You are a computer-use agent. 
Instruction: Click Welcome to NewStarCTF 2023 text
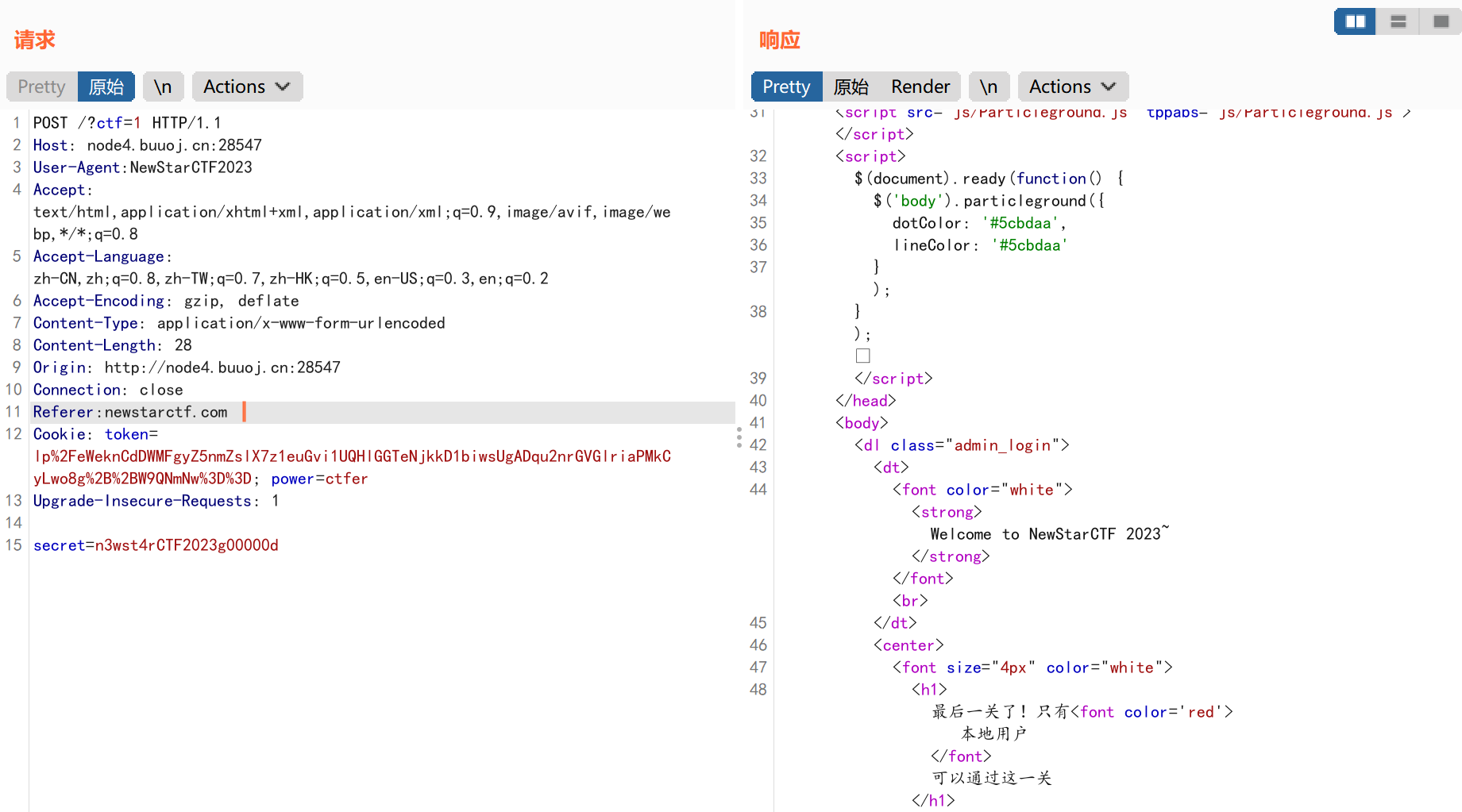coord(1050,534)
